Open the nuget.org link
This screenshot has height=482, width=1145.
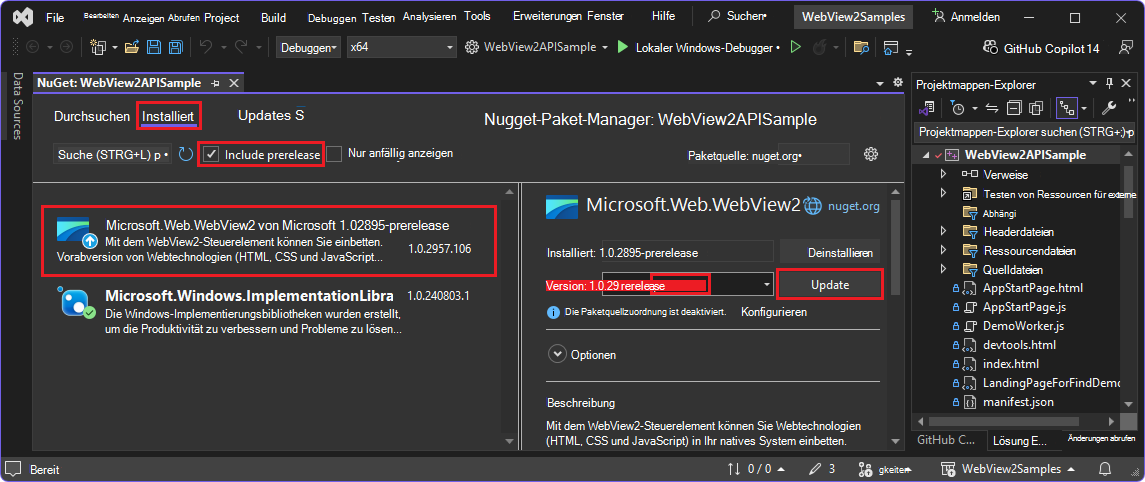[853, 207]
